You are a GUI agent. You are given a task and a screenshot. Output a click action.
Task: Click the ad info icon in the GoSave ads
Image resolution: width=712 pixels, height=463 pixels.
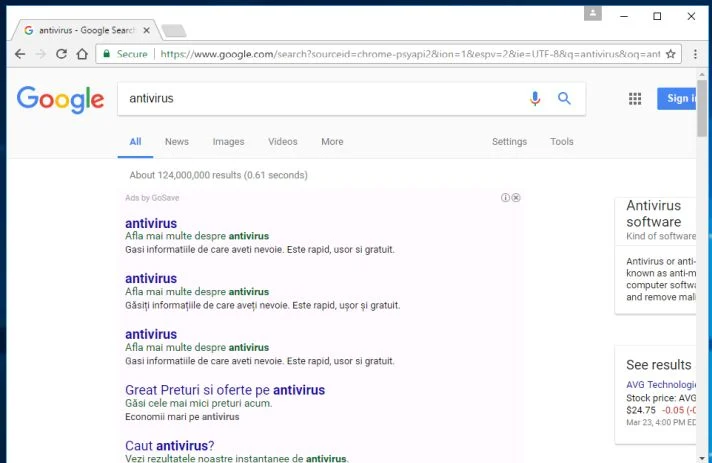pyautogui.click(x=505, y=197)
